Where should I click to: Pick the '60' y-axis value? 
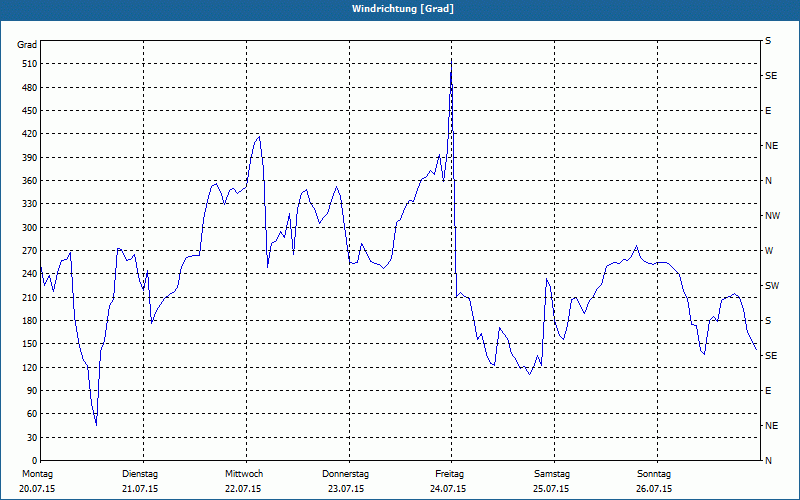point(32,414)
